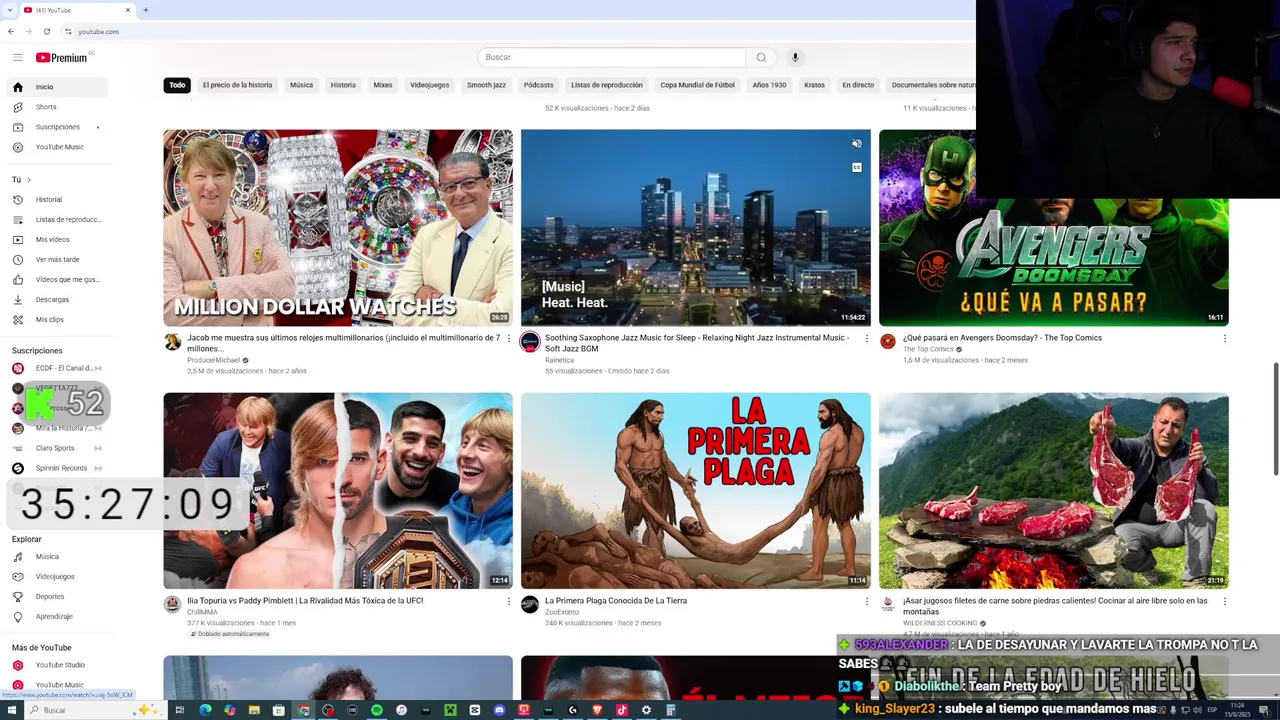Open a new browser tab
Image resolution: width=1280 pixels, height=720 pixels.
145,10
